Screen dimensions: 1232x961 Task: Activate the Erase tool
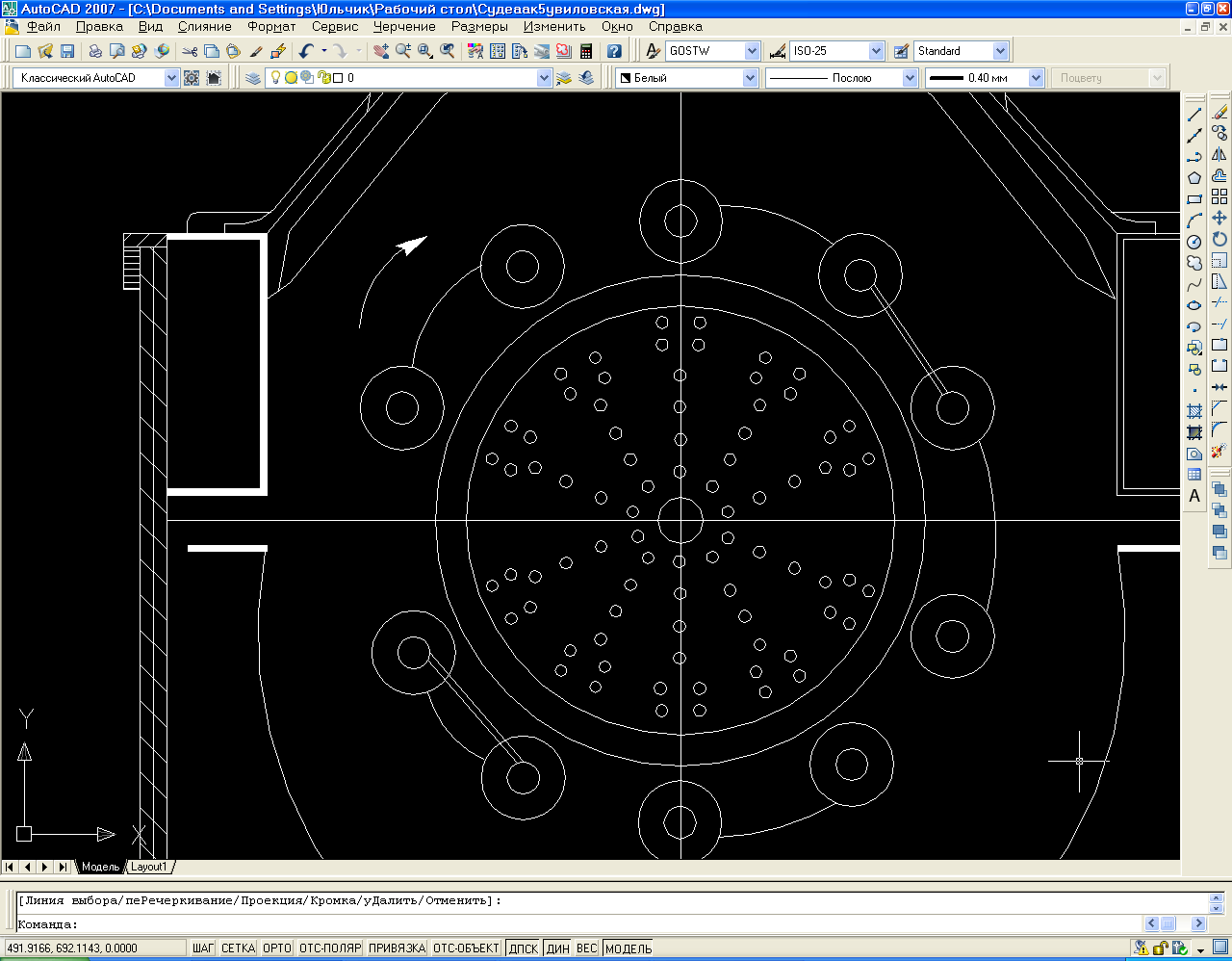[1219, 113]
